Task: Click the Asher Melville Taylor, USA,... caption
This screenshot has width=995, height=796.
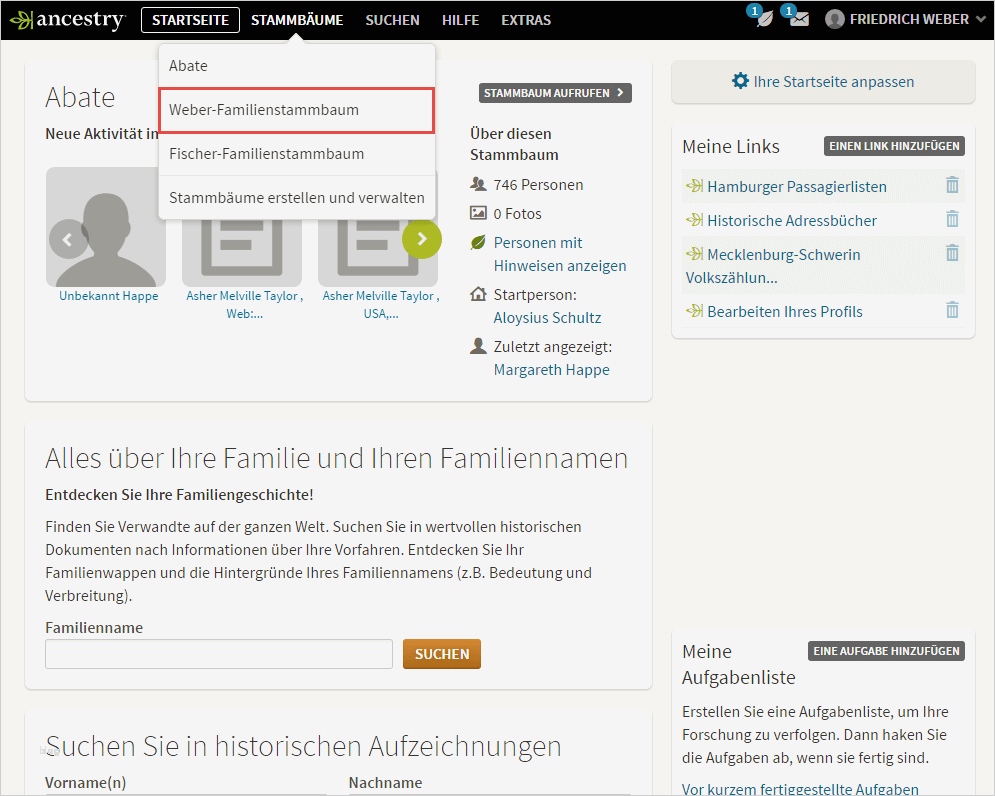Action: [x=381, y=305]
